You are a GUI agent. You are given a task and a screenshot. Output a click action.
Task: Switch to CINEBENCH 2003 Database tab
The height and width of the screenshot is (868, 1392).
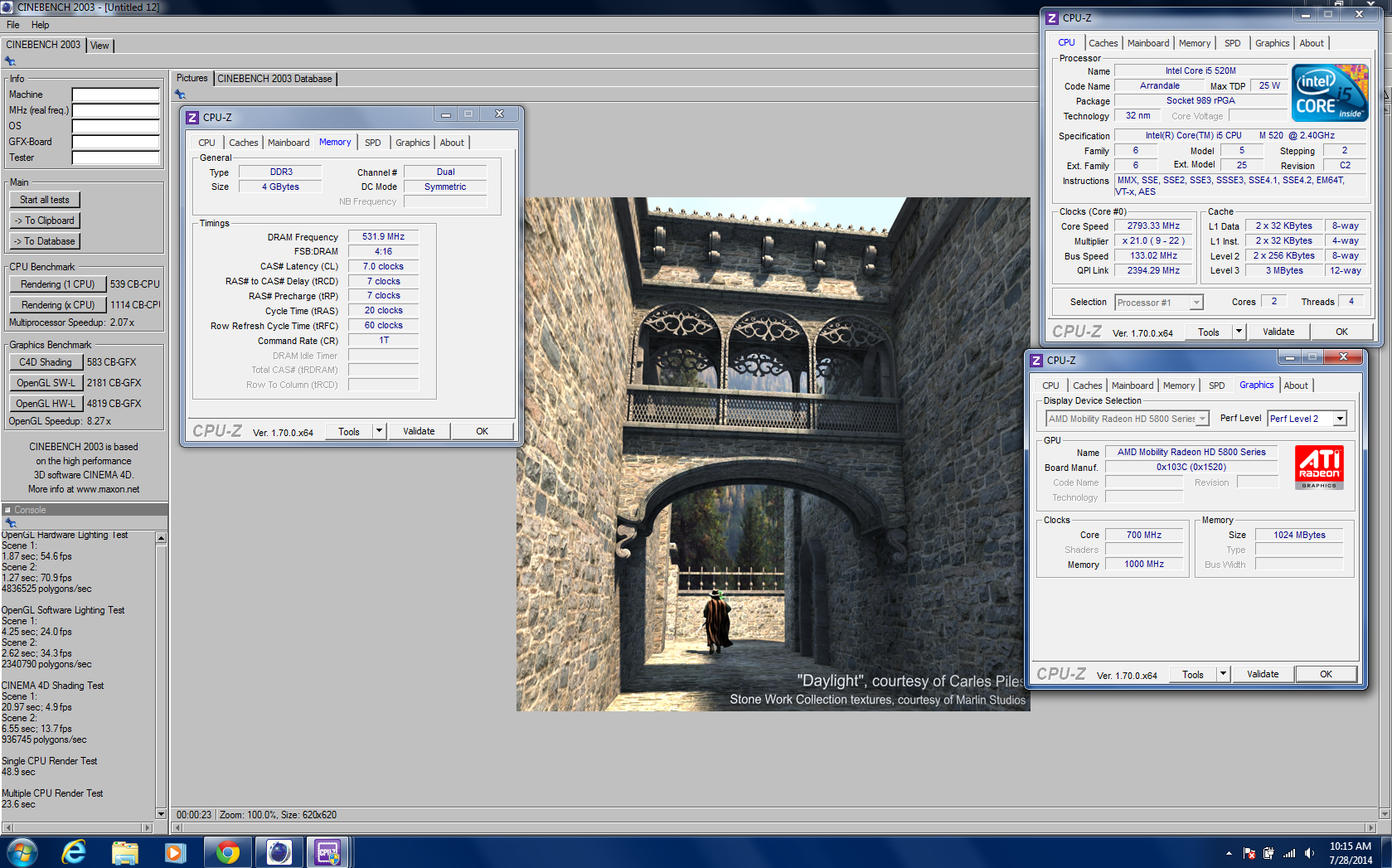tap(275, 79)
